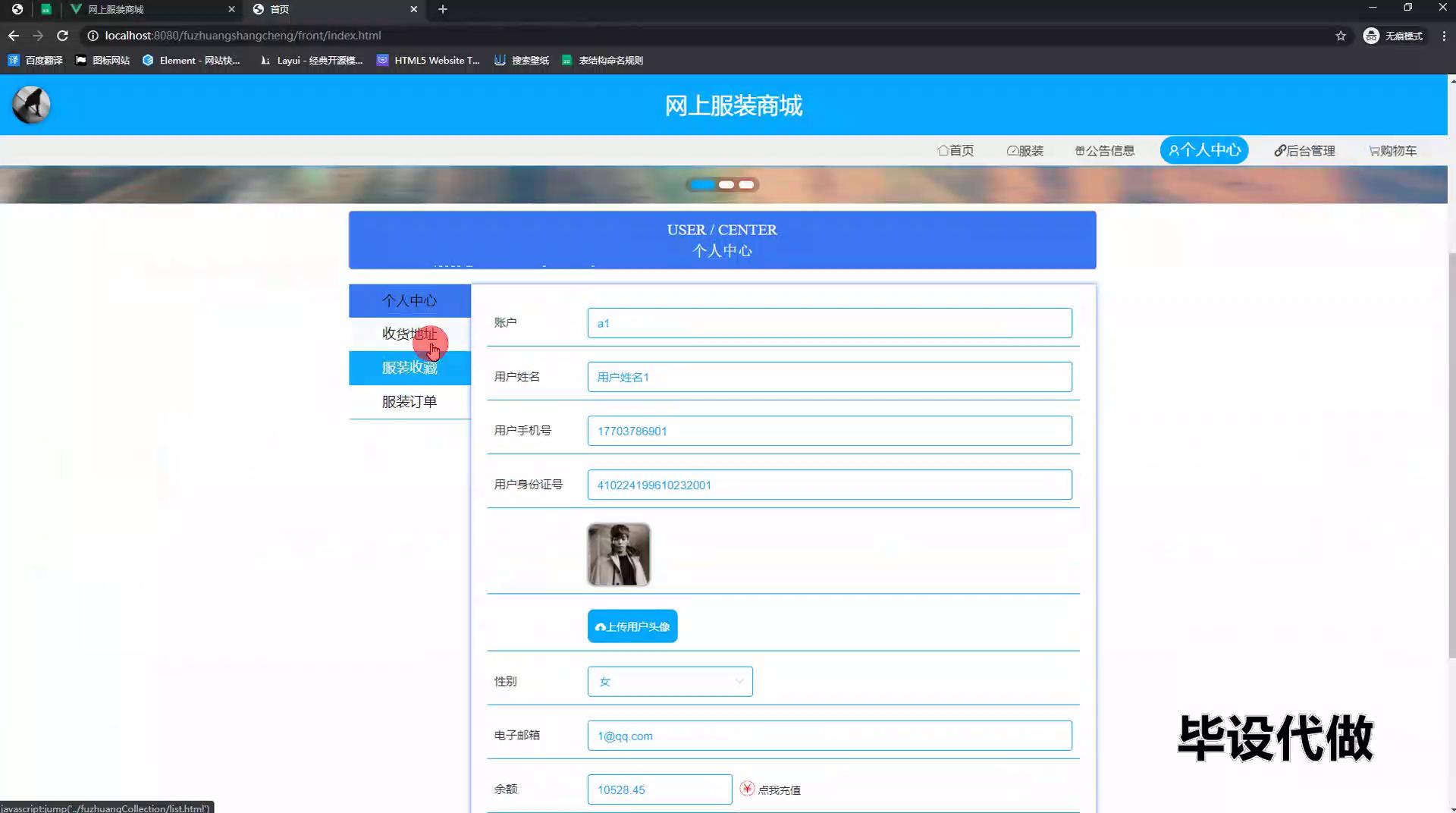The width and height of the screenshot is (1456, 813).
Task: Select 收货地址 in the sidebar
Action: pyautogui.click(x=409, y=334)
